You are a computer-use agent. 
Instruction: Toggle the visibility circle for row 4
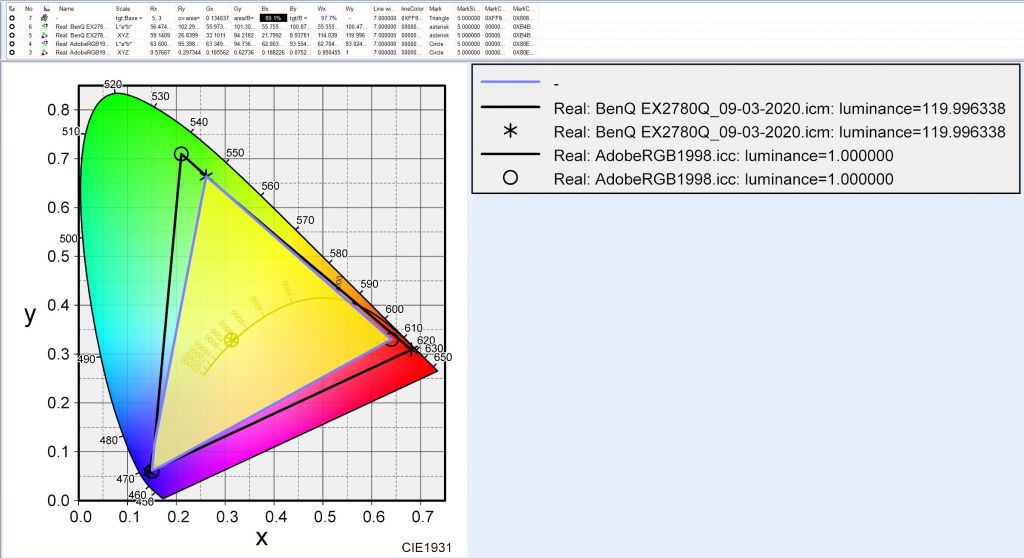[12, 44]
